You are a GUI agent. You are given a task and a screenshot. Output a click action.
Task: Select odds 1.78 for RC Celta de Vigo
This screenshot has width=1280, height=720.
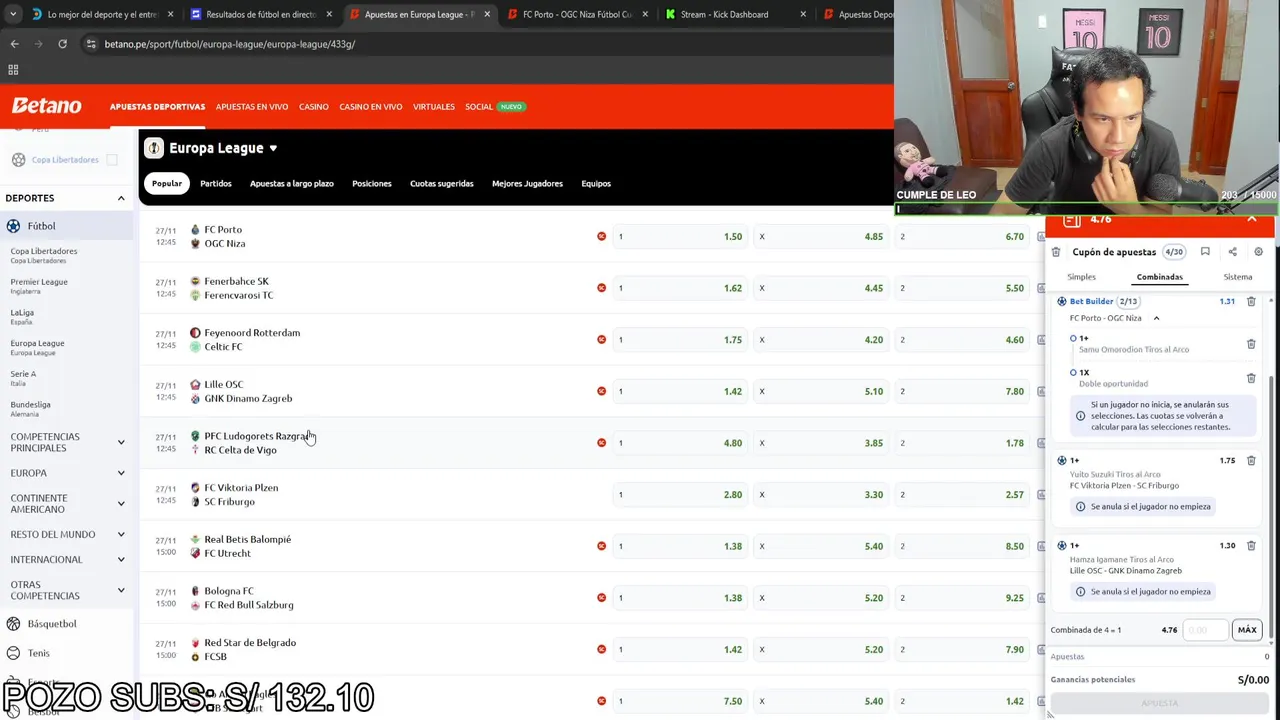click(x=962, y=443)
